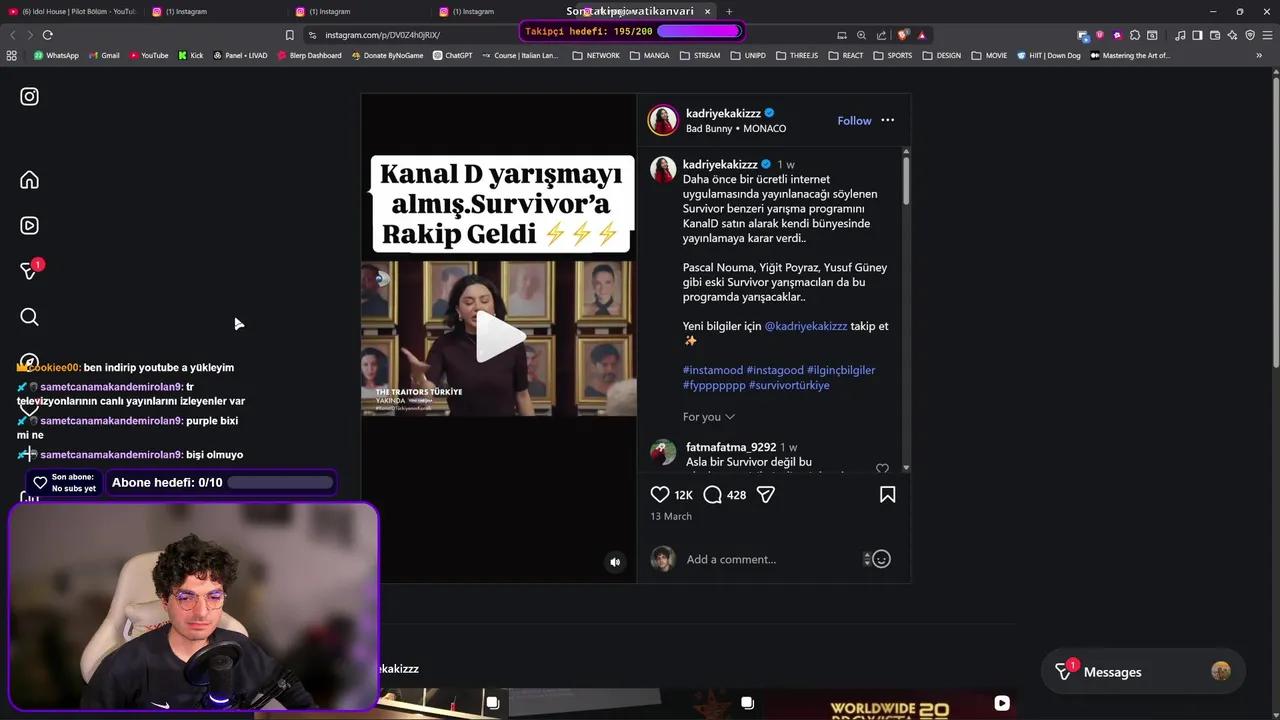Screen dimensions: 1280x720
Task: Expand the MANGA bookmarks folder
Action: [650, 56]
